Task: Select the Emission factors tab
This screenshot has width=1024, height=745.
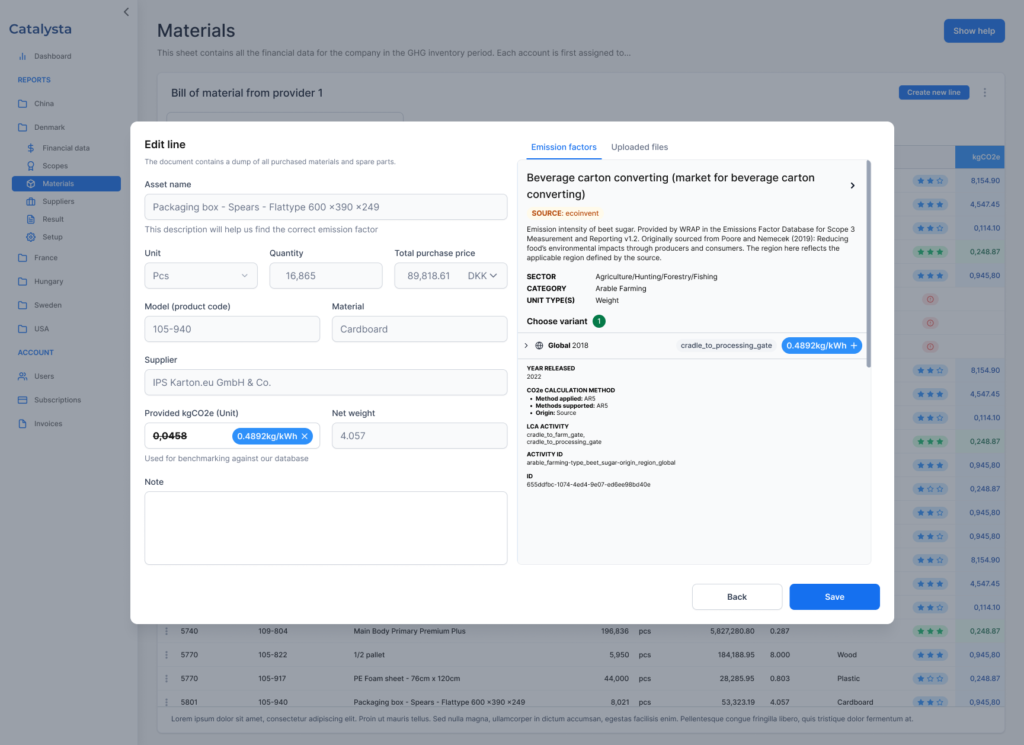Action: coord(563,147)
